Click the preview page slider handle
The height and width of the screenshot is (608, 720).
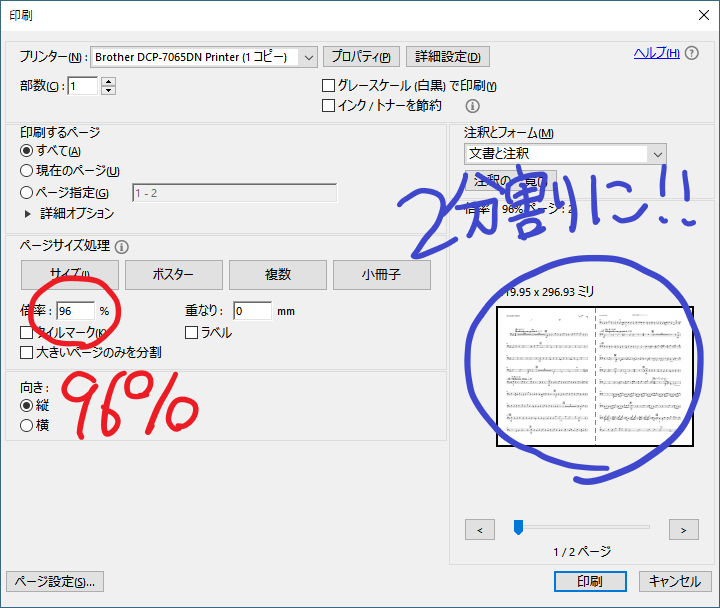(x=518, y=527)
